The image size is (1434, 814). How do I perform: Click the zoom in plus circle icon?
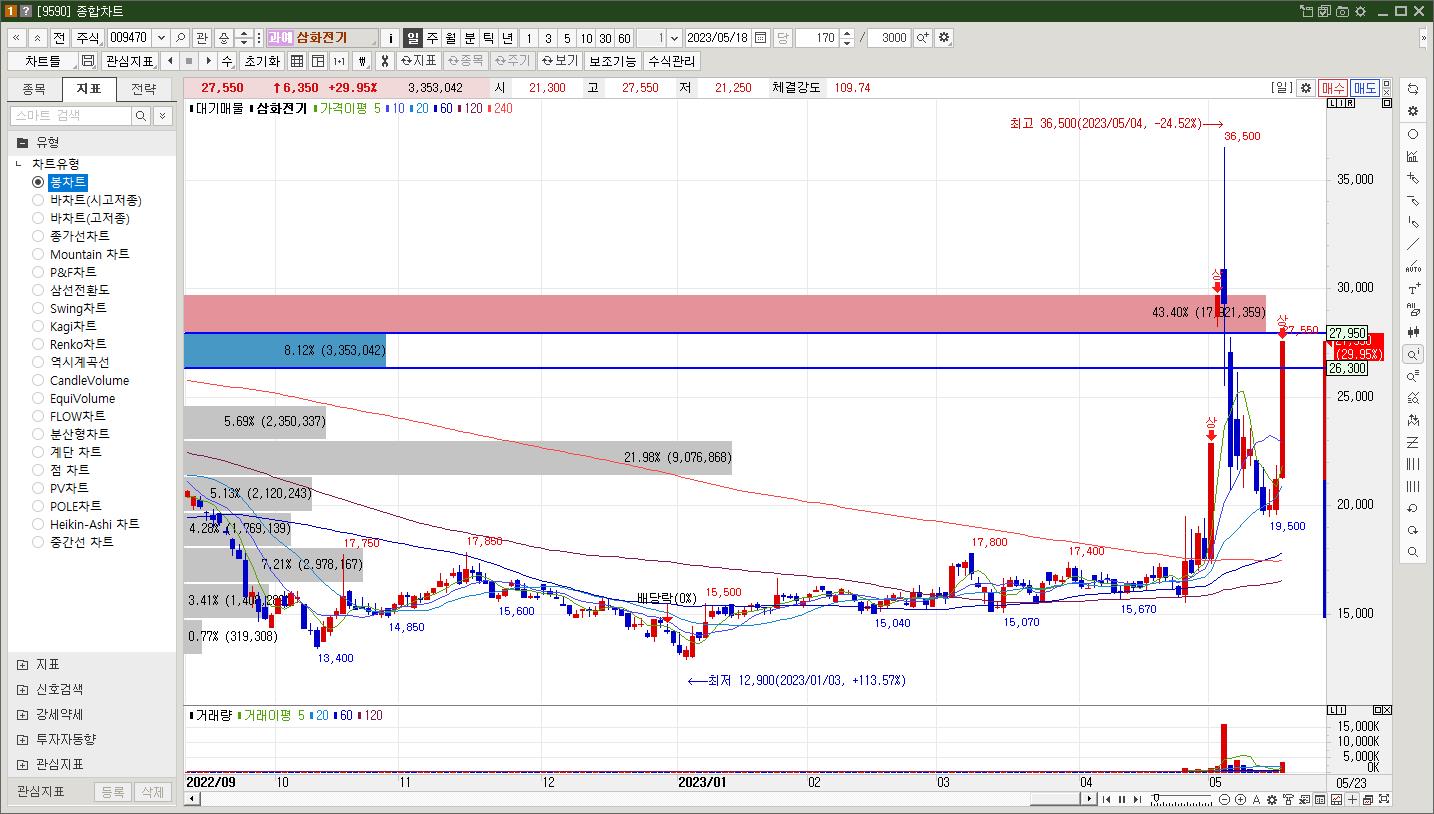[x=1241, y=799]
